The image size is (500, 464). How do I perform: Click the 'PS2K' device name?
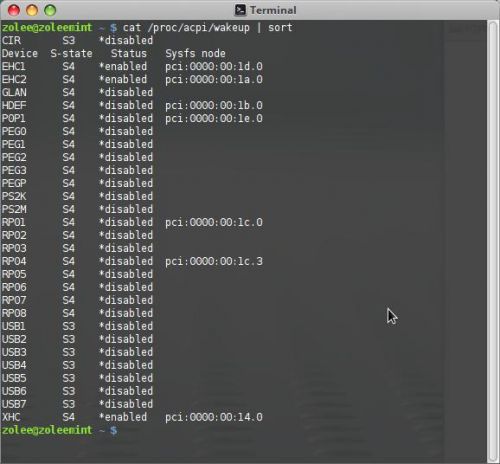pyautogui.click(x=14, y=196)
